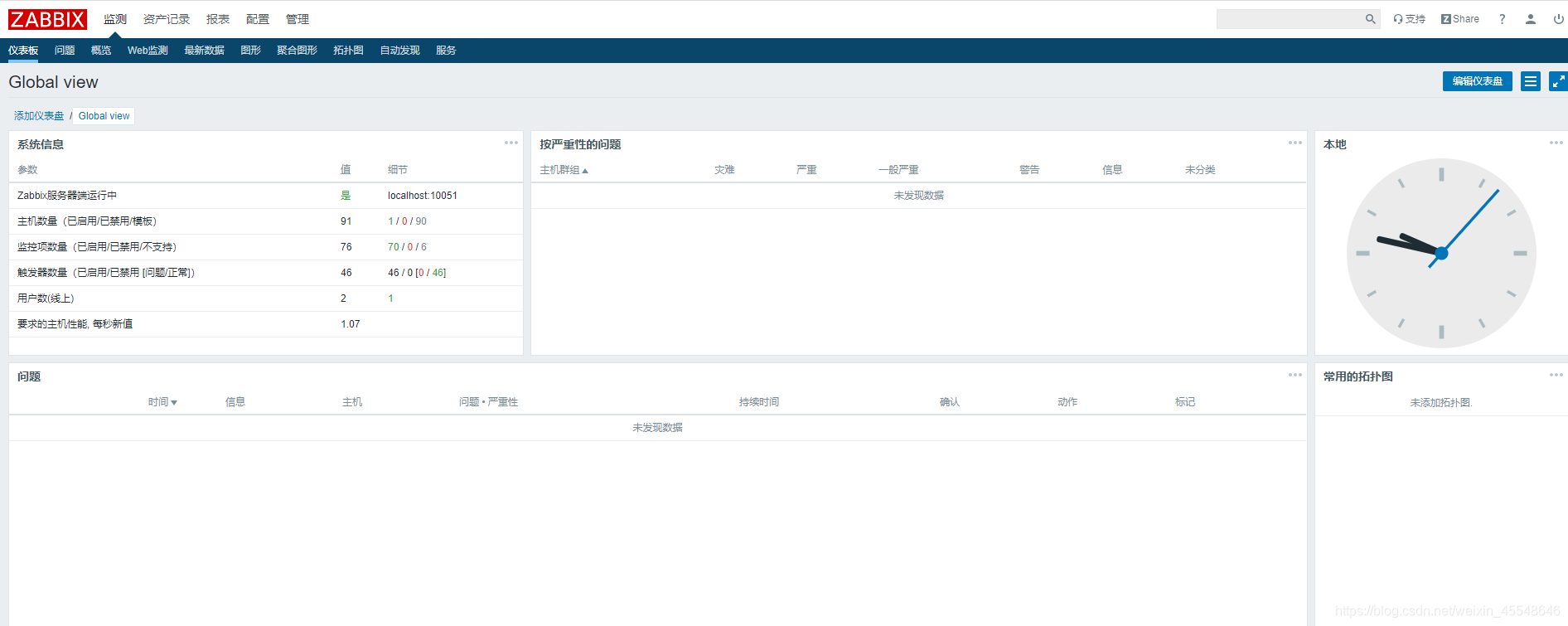Open the 添加仪表盘 breadcrumb link
This screenshot has width=1568, height=626.
click(x=39, y=116)
